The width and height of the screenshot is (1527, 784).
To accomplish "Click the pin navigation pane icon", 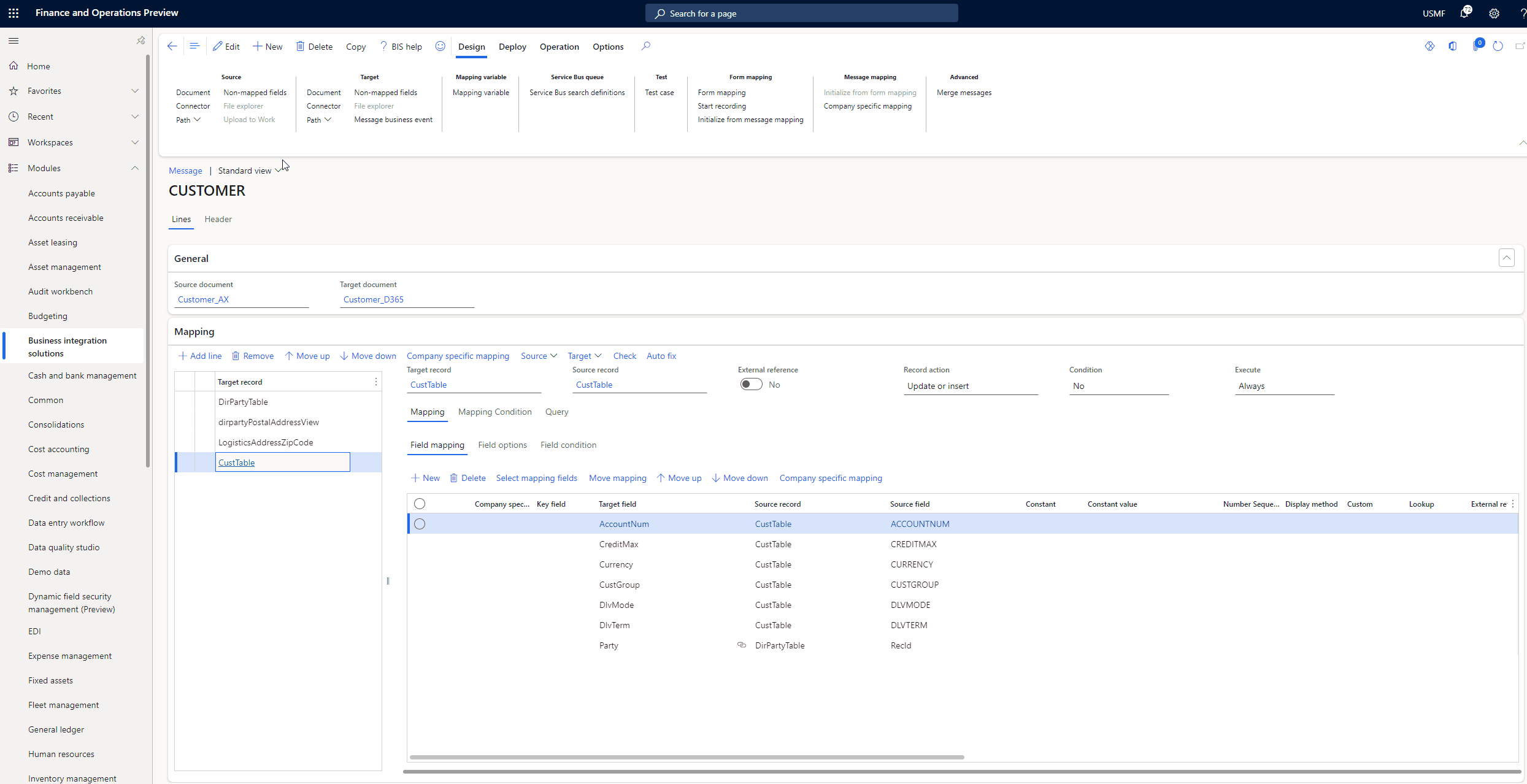I will (x=140, y=40).
